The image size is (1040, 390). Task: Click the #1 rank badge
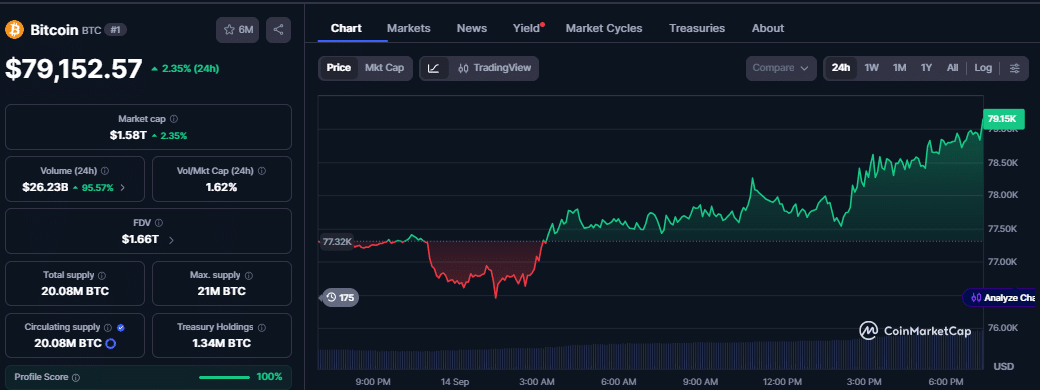(115, 30)
